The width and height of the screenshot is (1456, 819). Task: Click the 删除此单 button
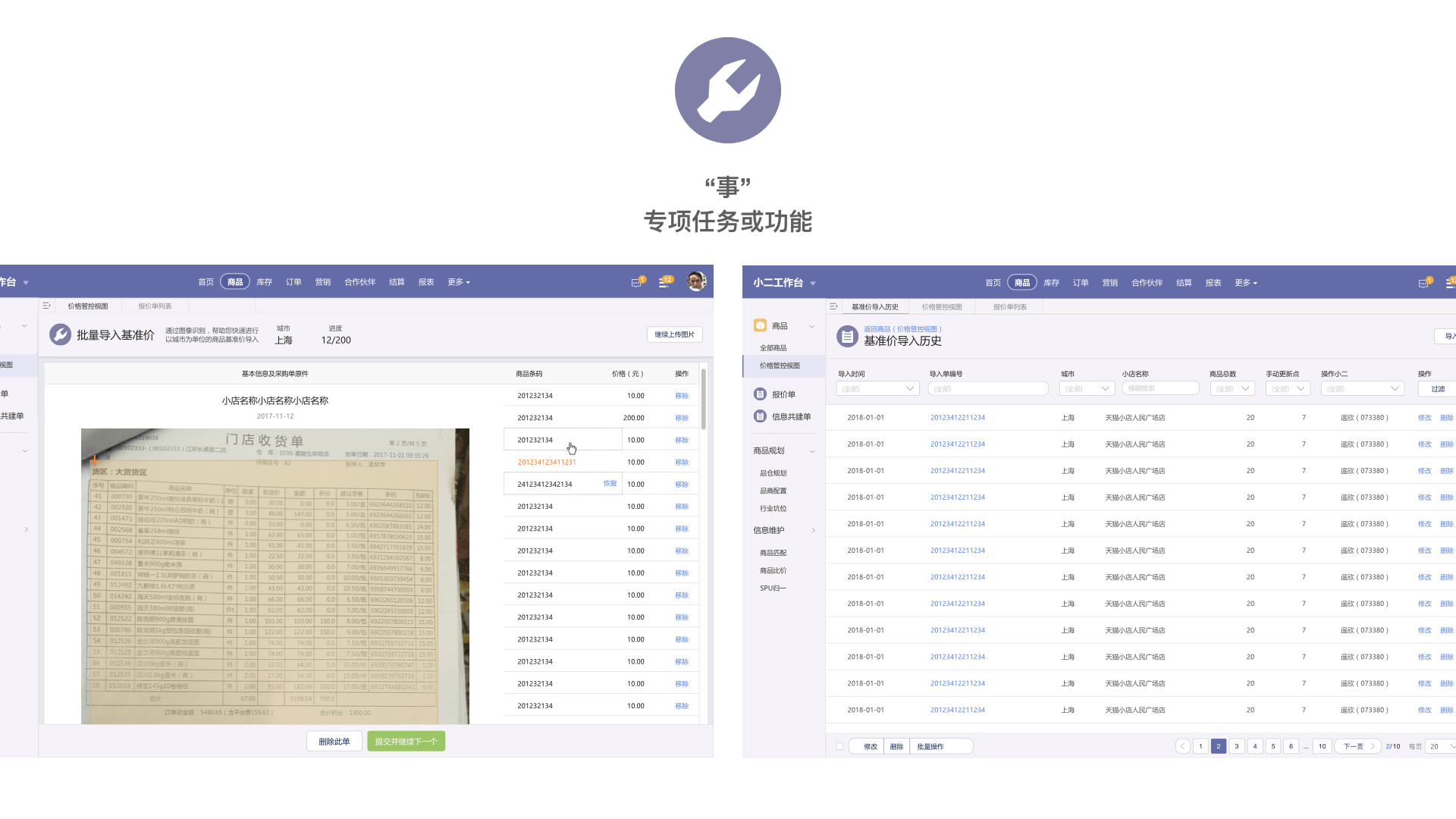334,742
